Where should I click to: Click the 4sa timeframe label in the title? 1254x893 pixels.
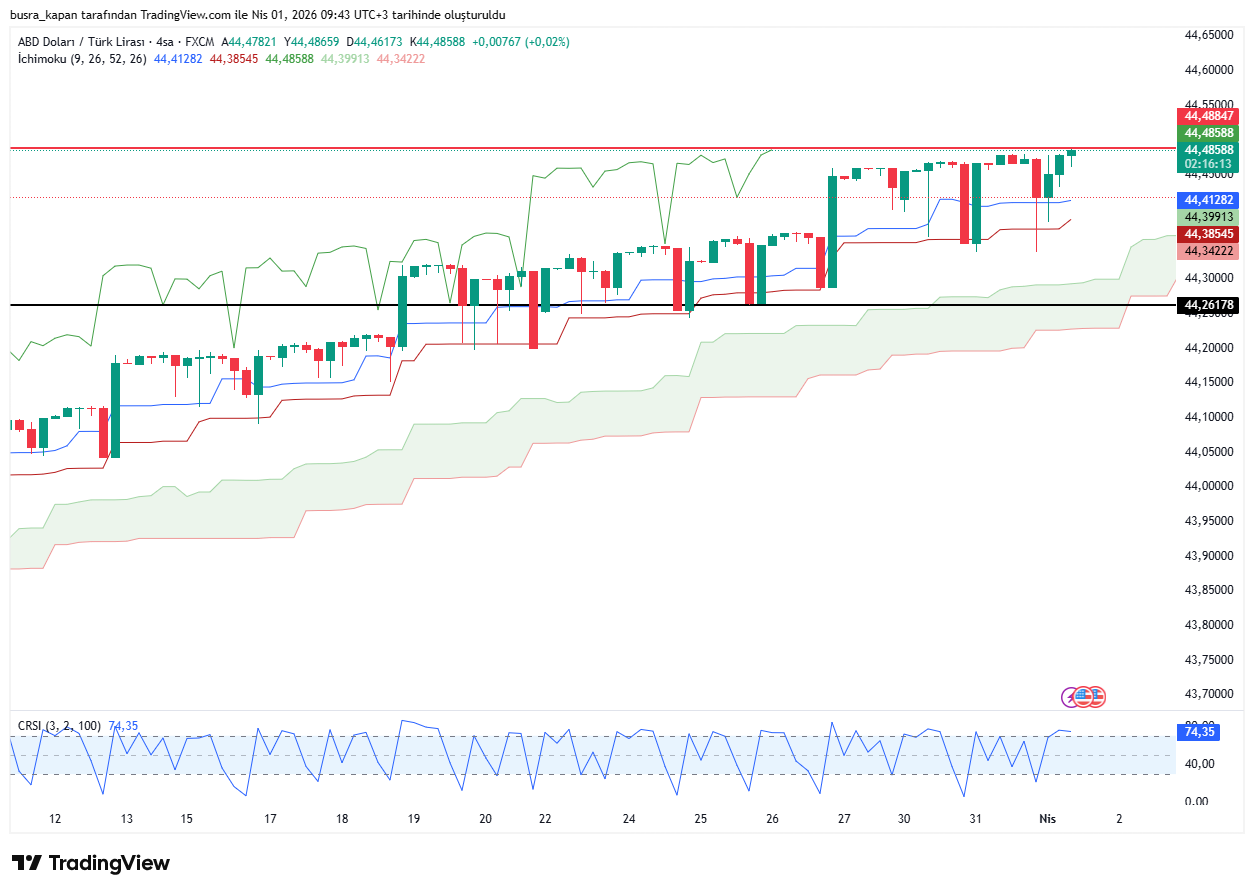coord(165,42)
